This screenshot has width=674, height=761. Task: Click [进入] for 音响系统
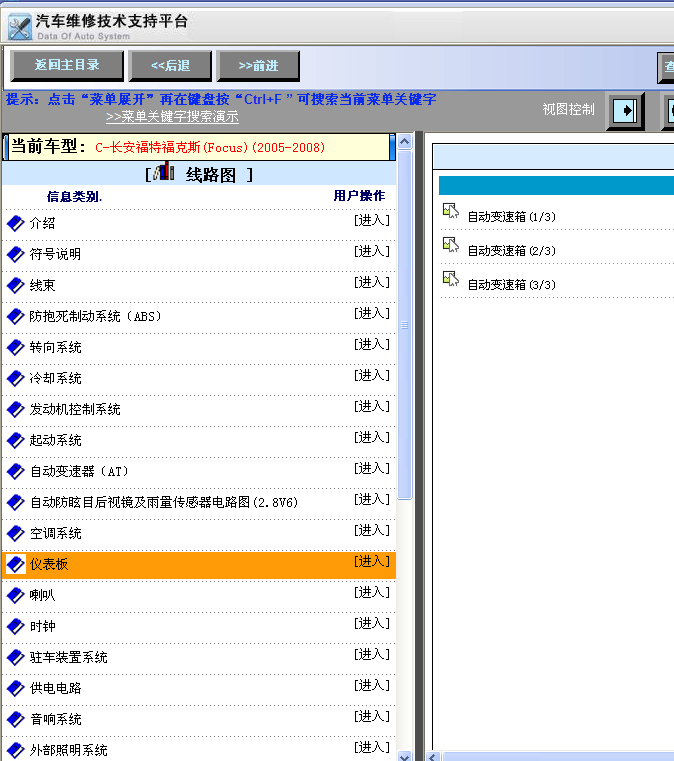coord(372,717)
